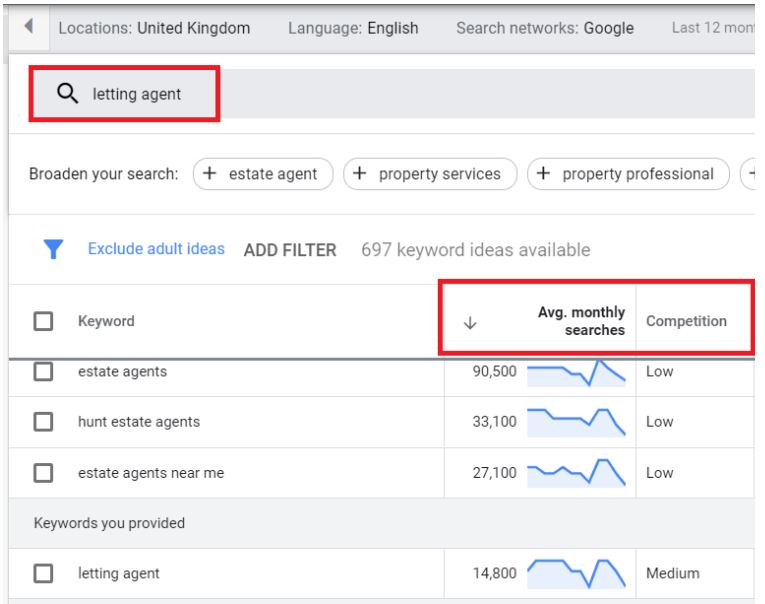Screen dimensions: 765x604
Task: Tick checkbox for hunt estate agents
Action: [x=43, y=422]
